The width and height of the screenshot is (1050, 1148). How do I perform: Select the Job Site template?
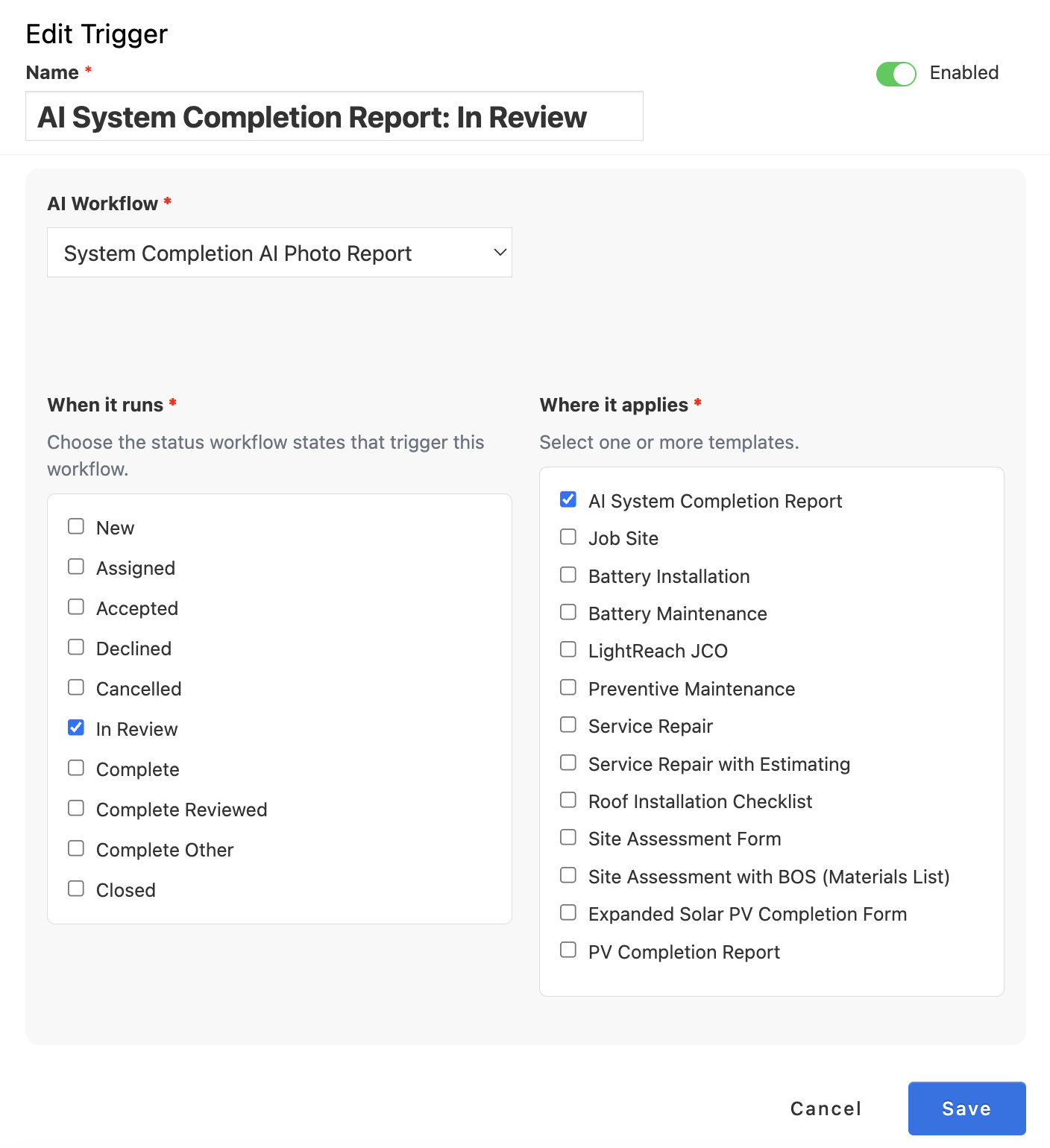tap(568, 537)
